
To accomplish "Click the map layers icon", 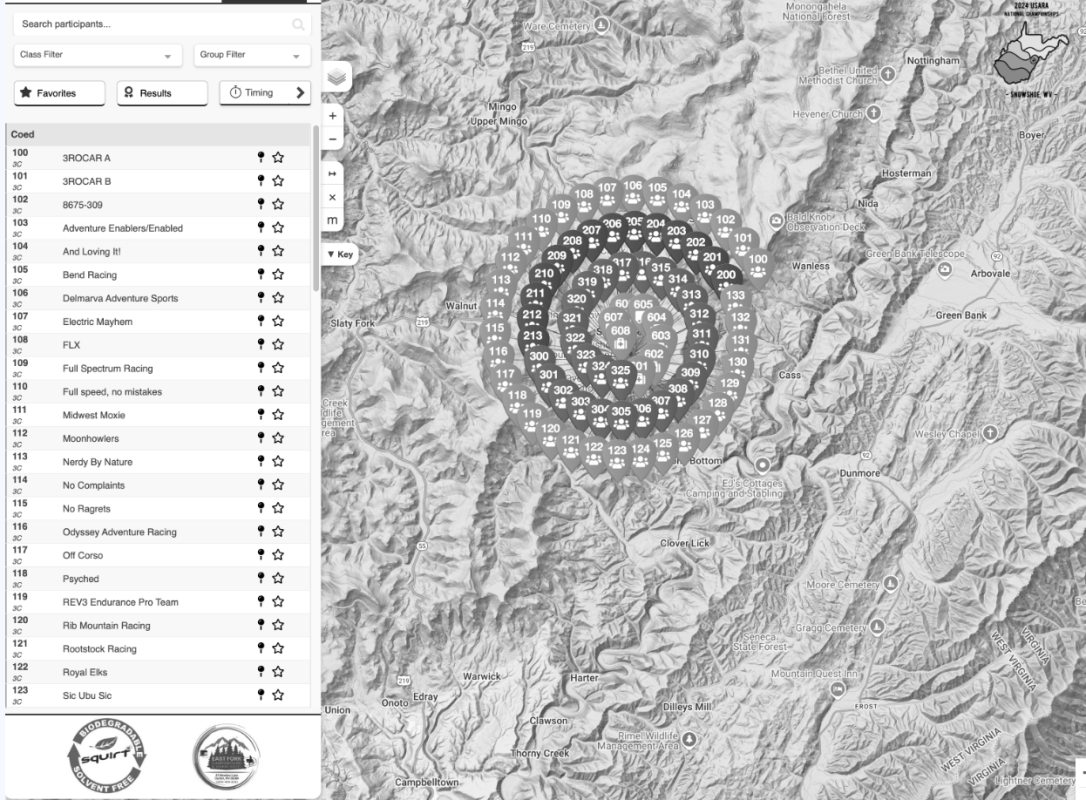I will pyautogui.click(x=336, y=76).
